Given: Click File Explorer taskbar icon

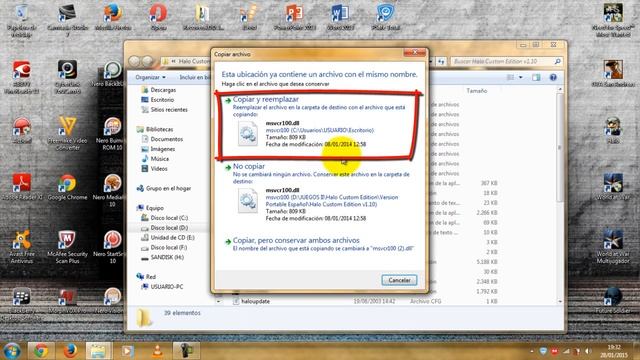Looking at the screenshot, I should point(98,351).
